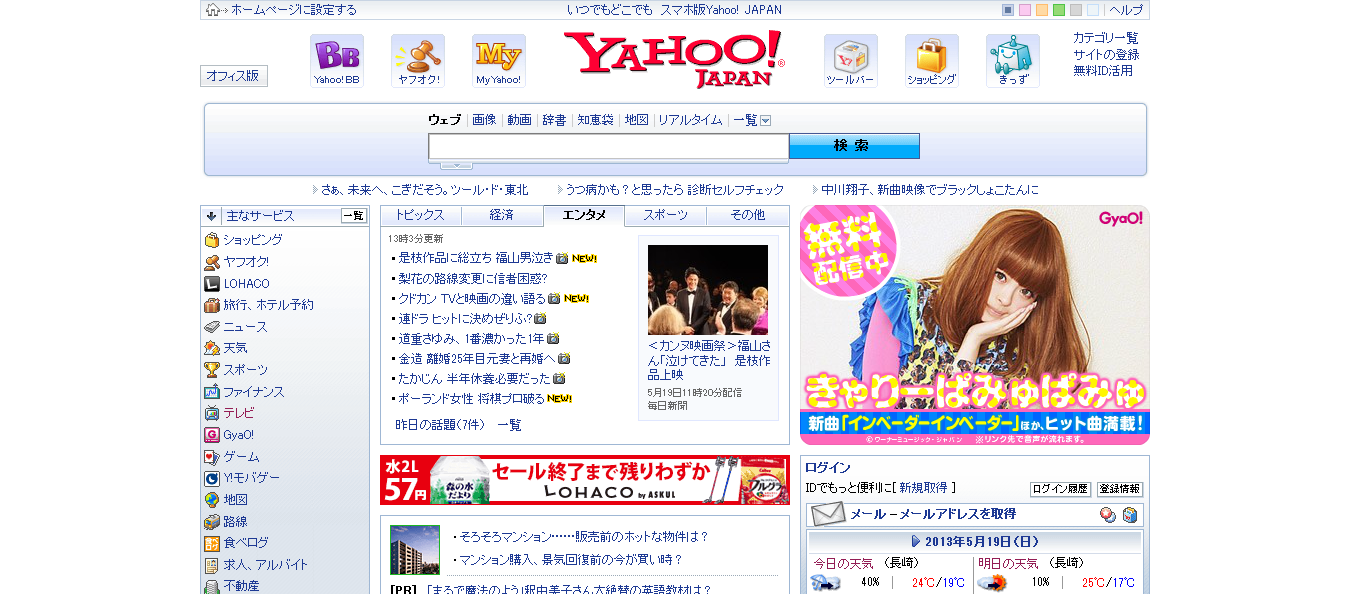
Task: Choose the pink page color swatch
Action: coord(1025,10)
